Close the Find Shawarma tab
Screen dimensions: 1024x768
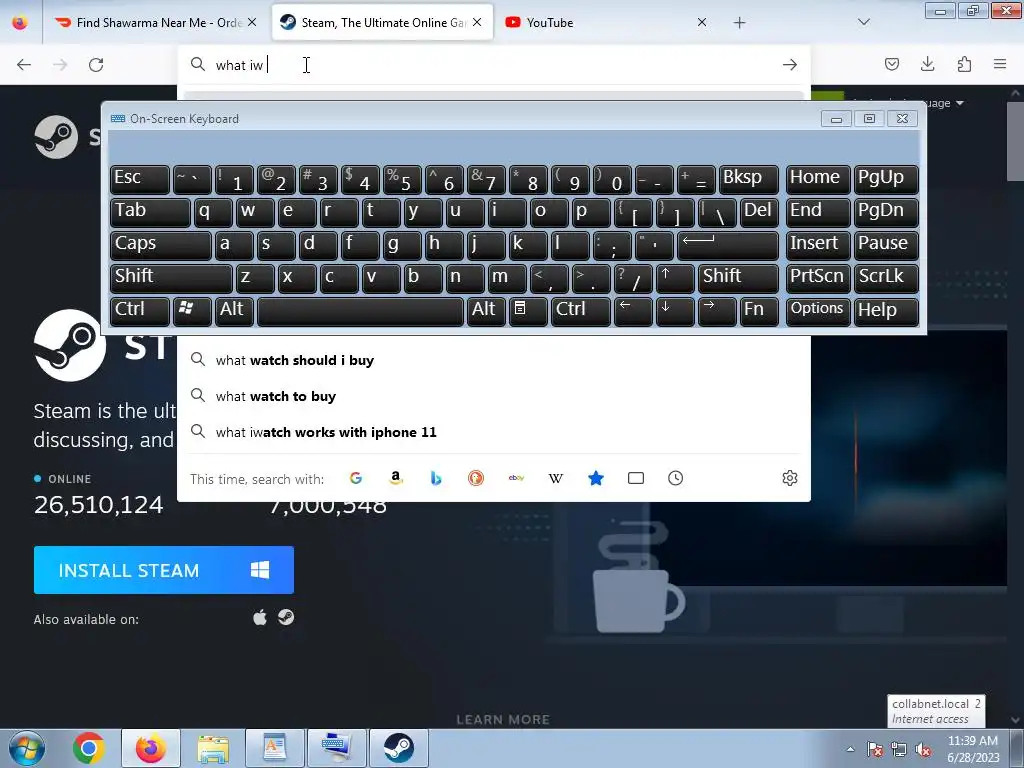tap(251, 23)
